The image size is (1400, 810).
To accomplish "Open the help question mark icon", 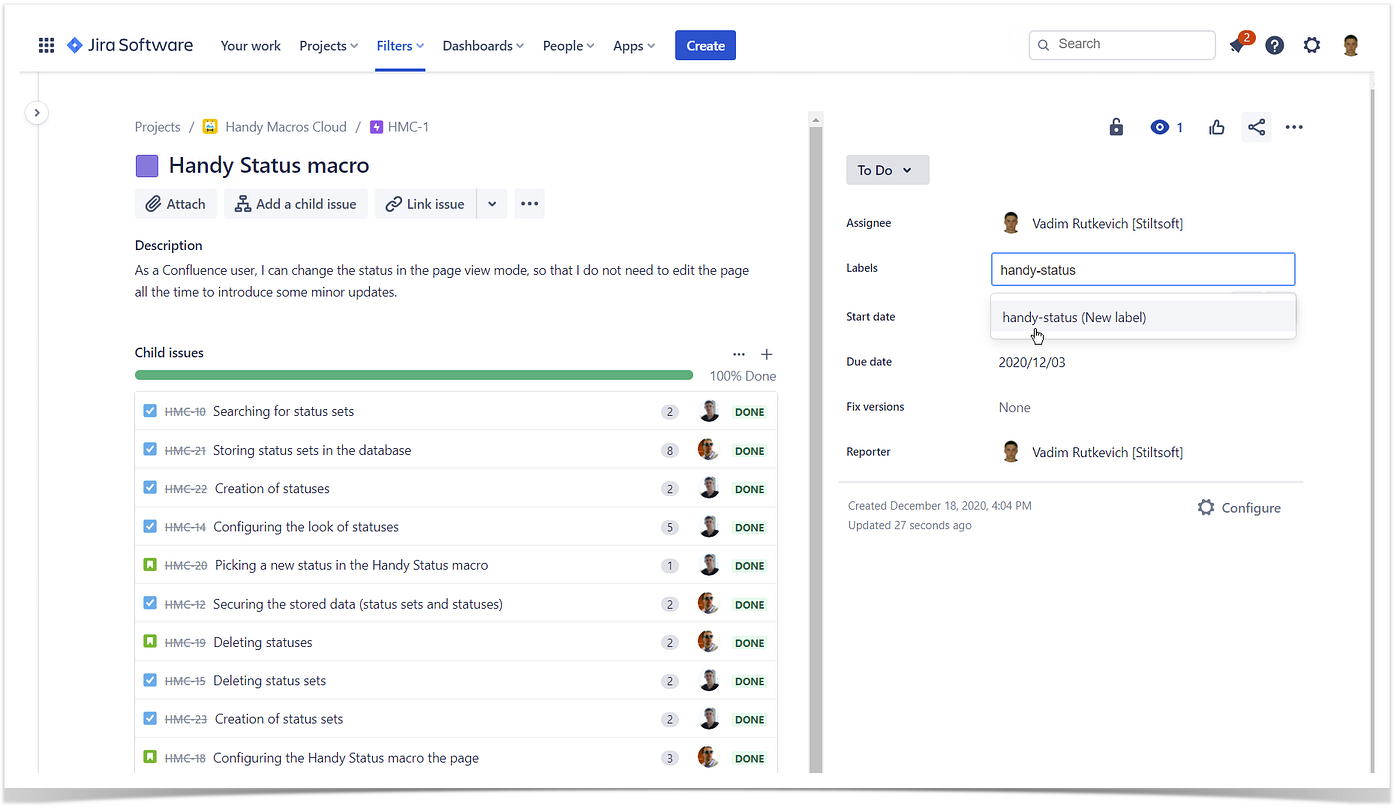I will click(x=1274, y=45).
